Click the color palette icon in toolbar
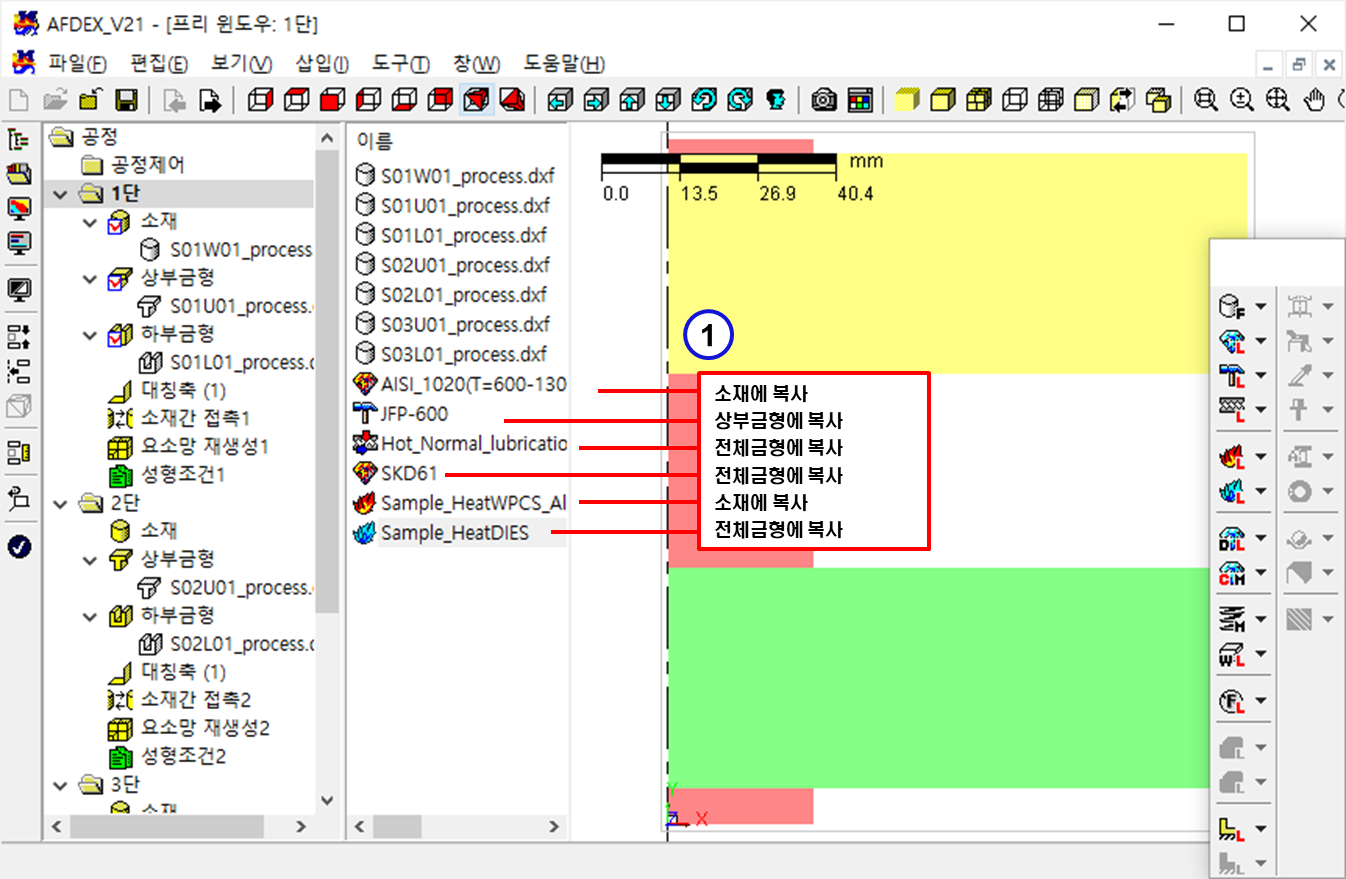 click(860, 100)
